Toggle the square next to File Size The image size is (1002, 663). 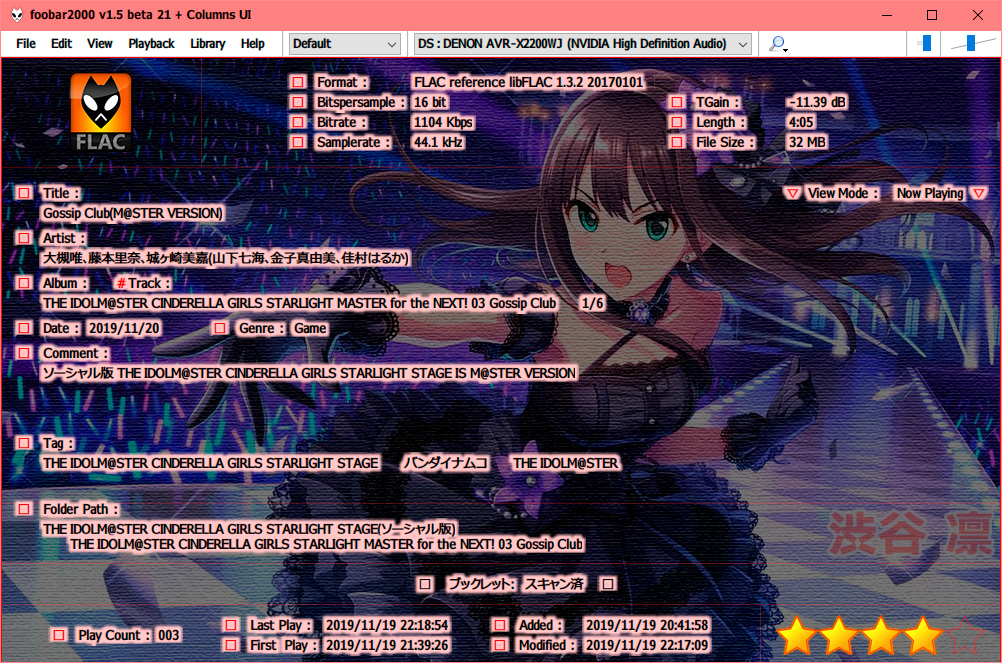[x=677, y=142]
